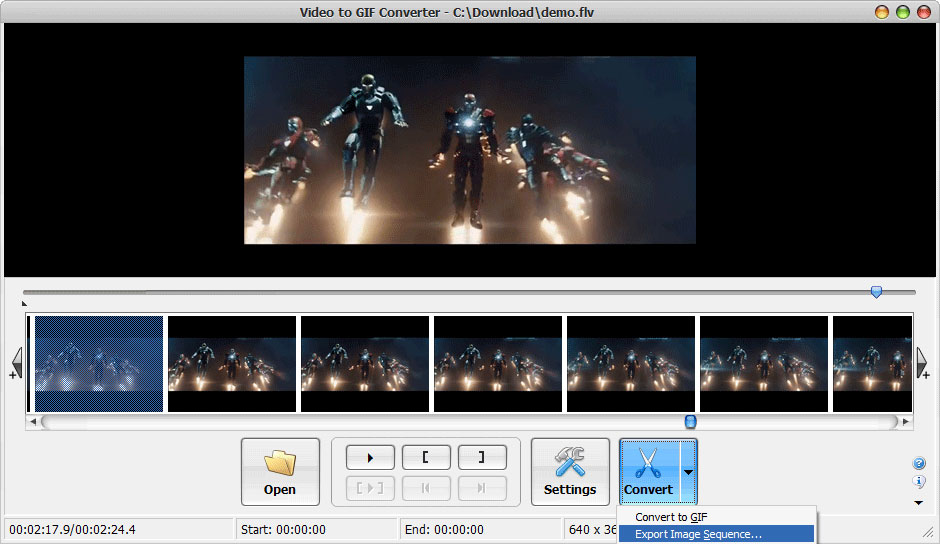The image size is (940, 544).
Task: Set start mark with left bracket button
Action: [x=426, y=458]
